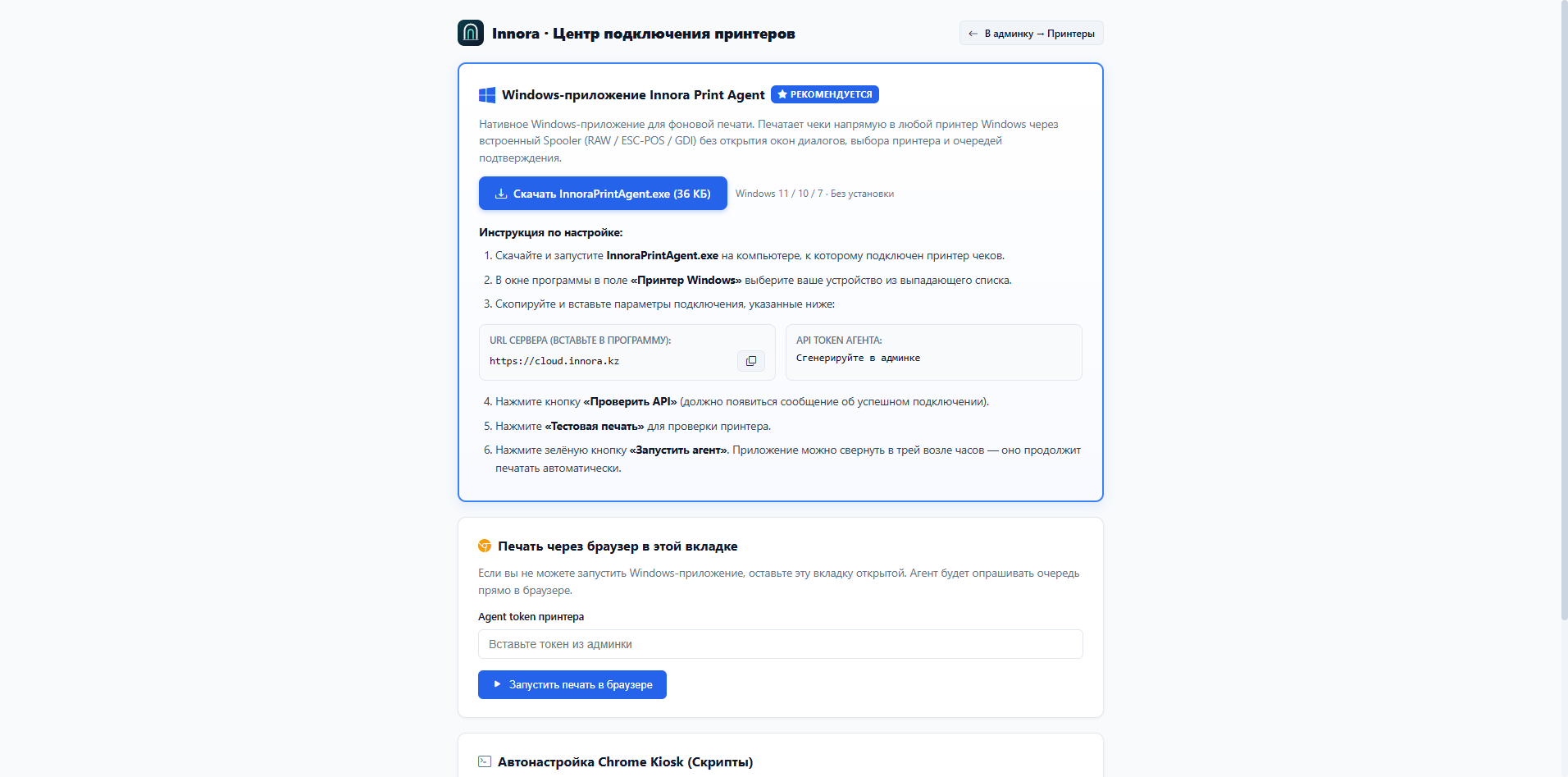Click the Innora logo icon

point(471,33)
